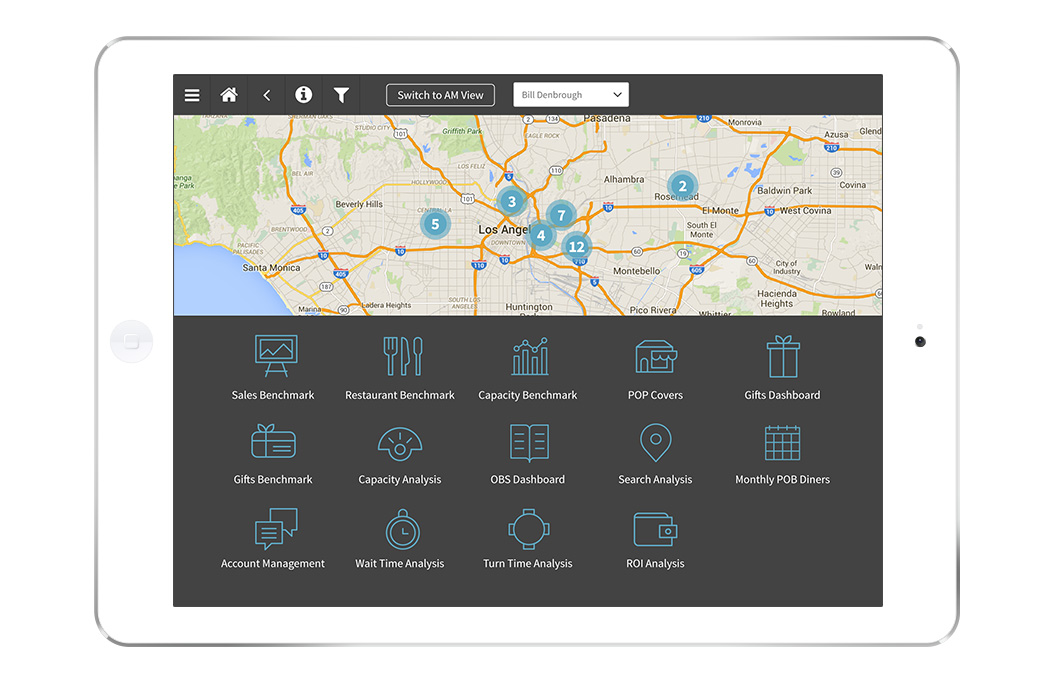This screenshot has width=1060, height=690.
Task: Click the POP Covers label
Action: [655, 395]
